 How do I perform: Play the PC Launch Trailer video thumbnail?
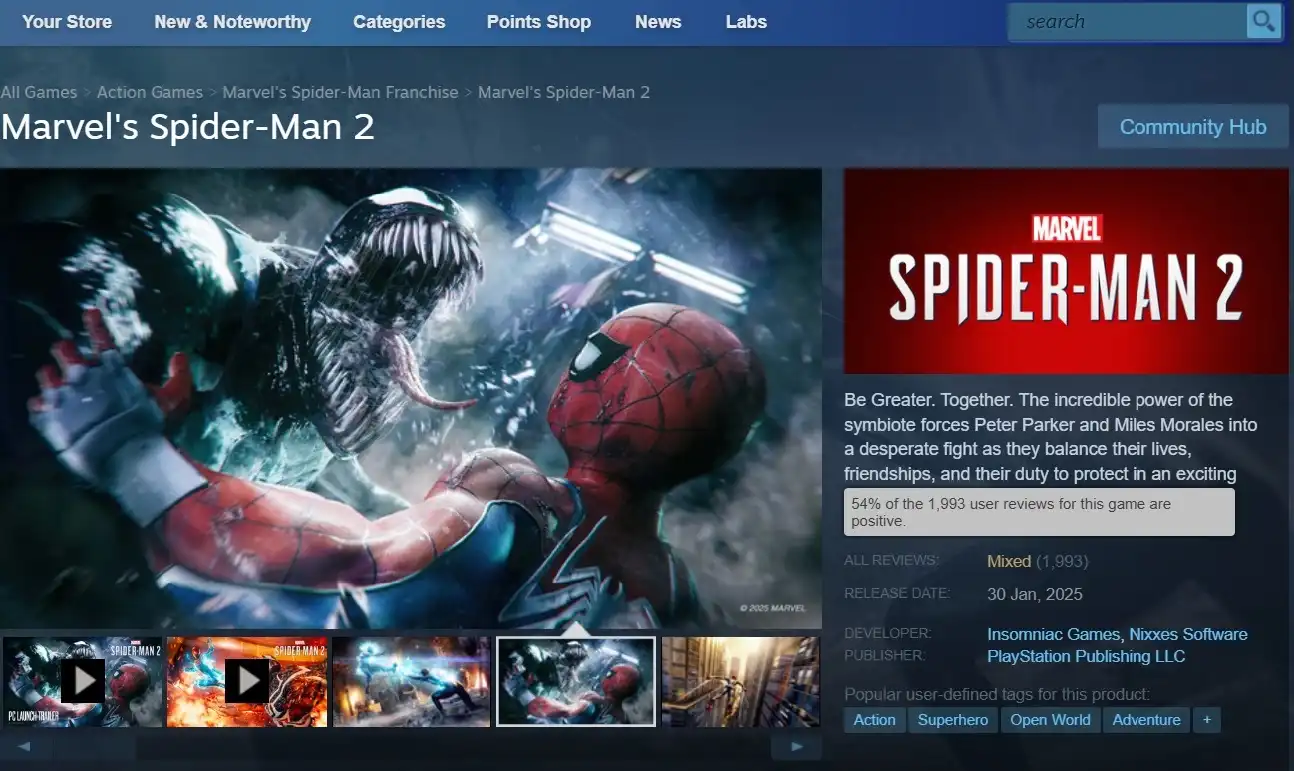pyautogui.click(x=82, y=680)
